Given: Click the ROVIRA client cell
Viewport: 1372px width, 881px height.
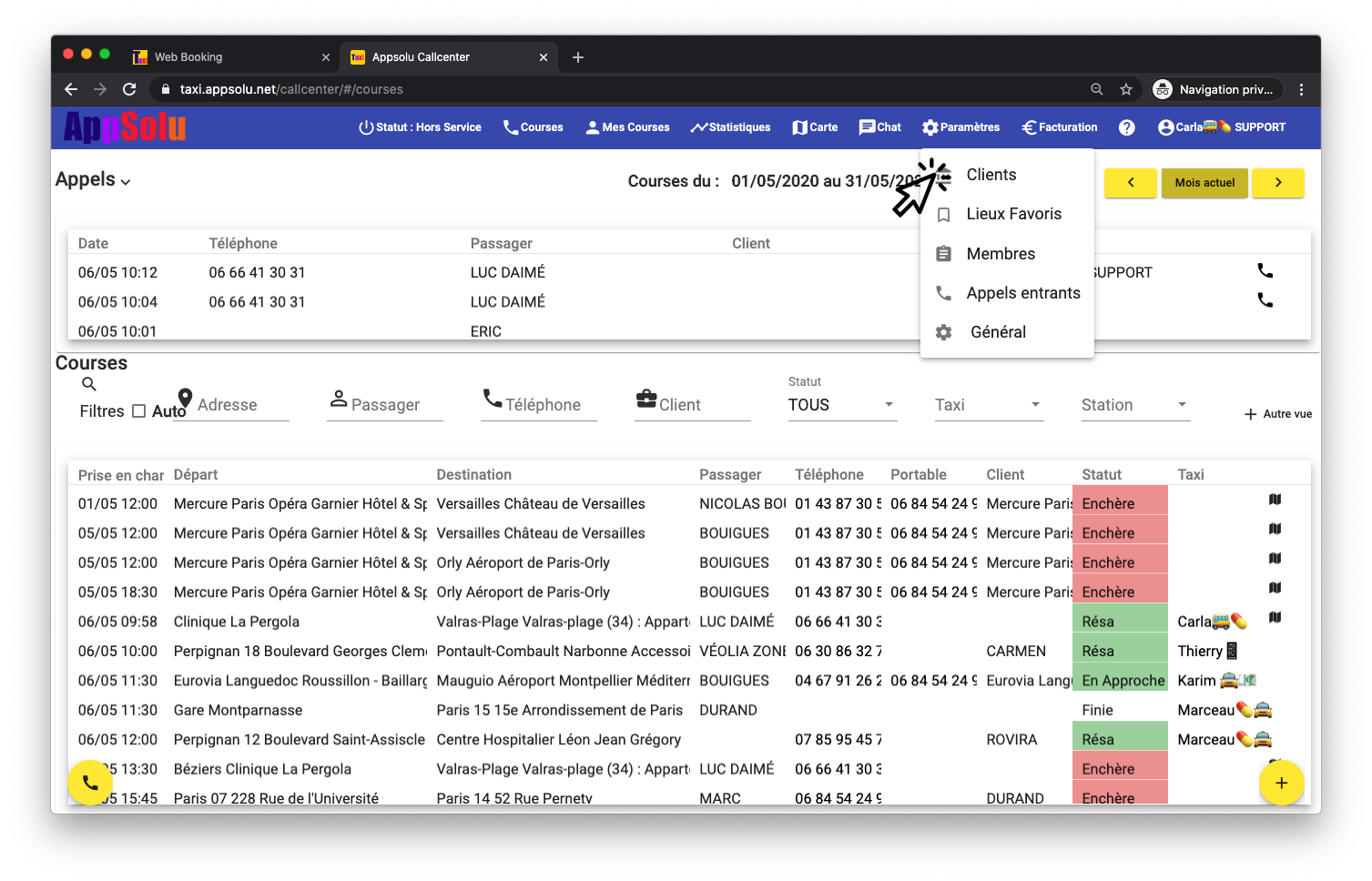Looking at the screenshot, I should [1011, 740].
